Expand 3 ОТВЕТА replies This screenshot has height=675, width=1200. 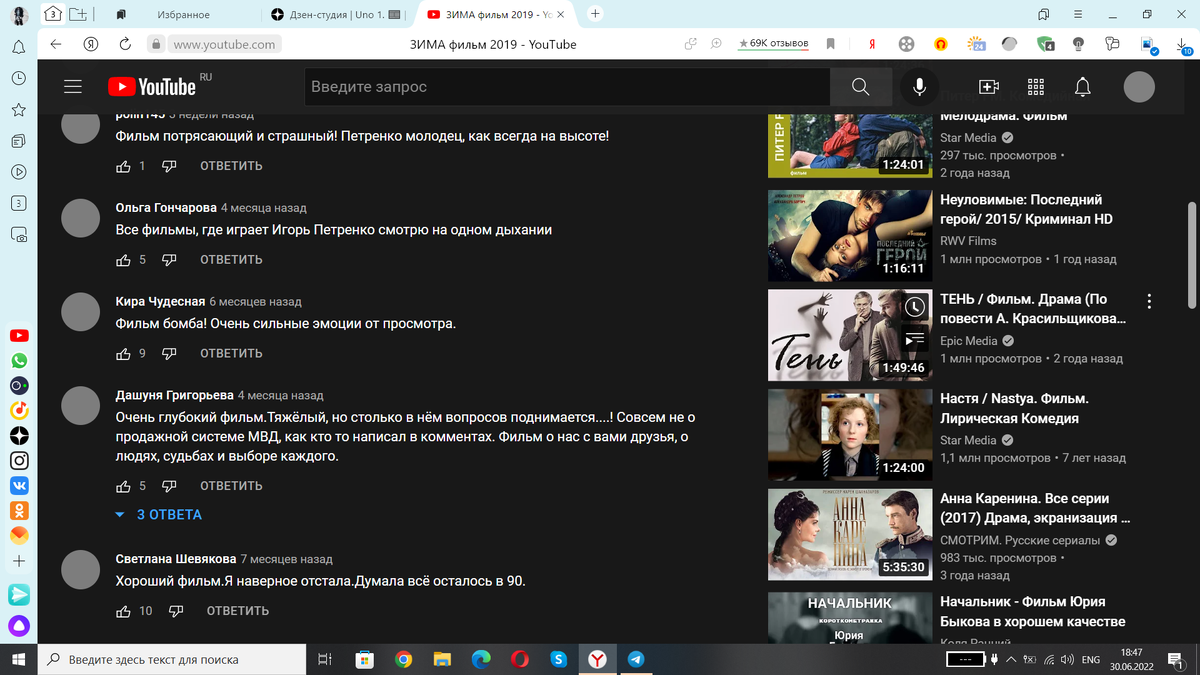point(159,515)
